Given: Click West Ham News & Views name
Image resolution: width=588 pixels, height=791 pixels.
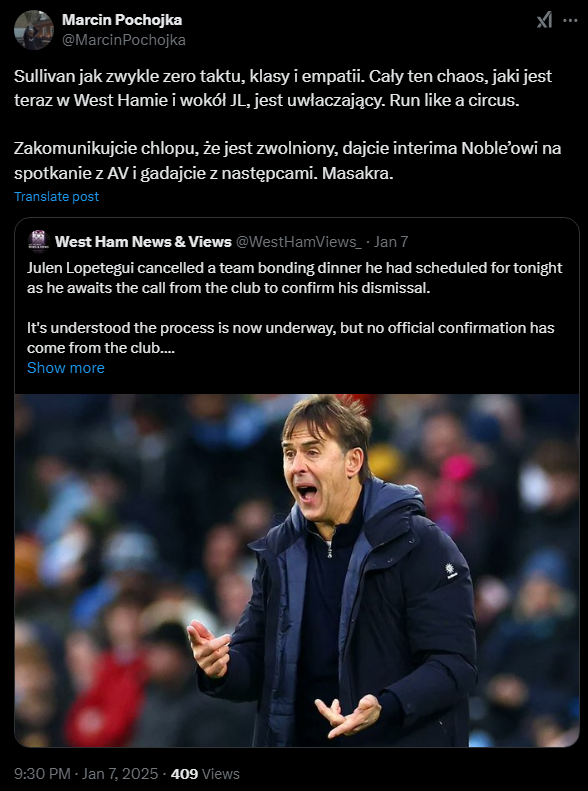Looking at the screenshot, I should coord(143,242).
